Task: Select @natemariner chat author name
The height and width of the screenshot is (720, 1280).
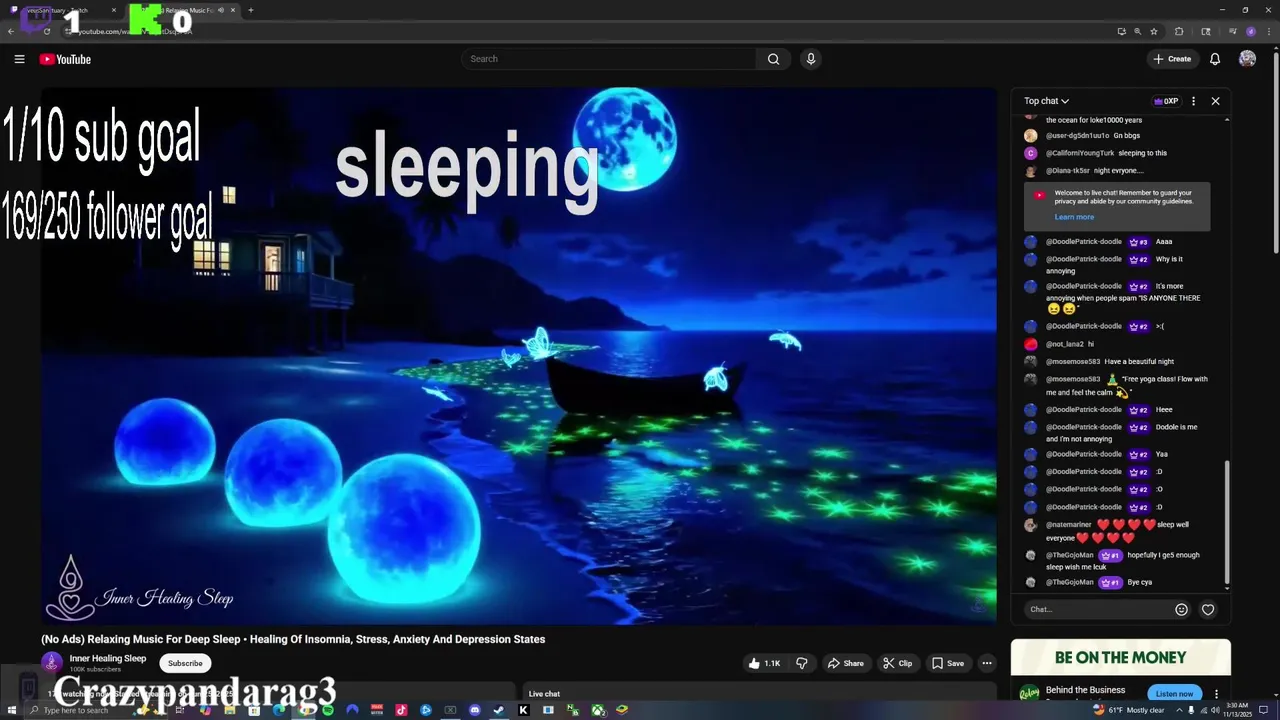Action: [1069, 525]
